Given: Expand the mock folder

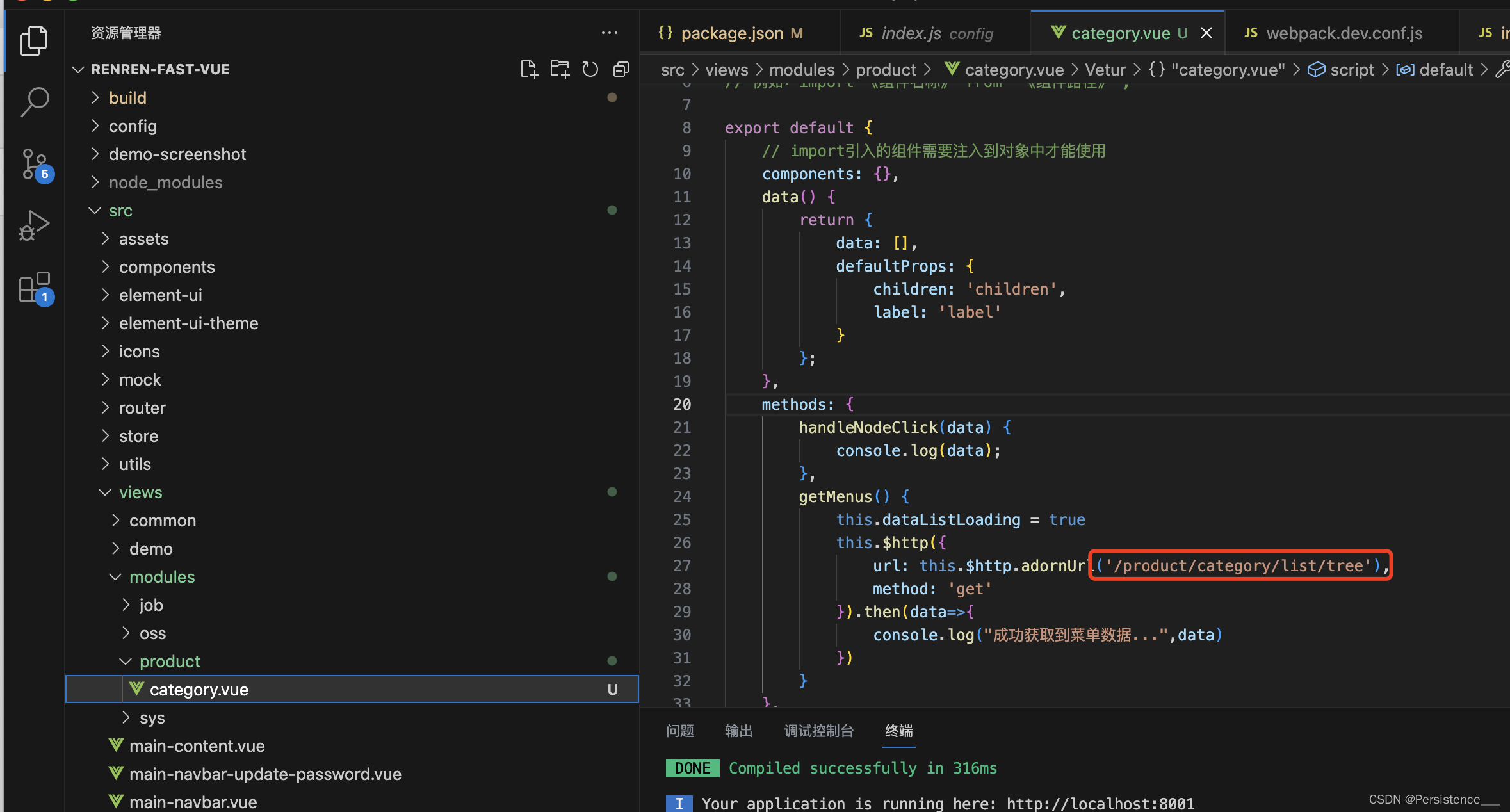Looking at the screenshot, I should tap(352, 379).
